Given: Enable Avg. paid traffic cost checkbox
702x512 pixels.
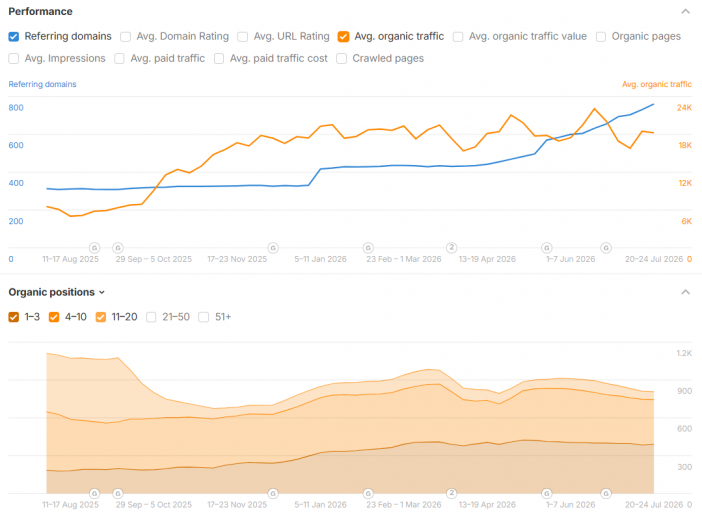Looking at the screenshot, I should pyautogui.click(x=219, y=59).
